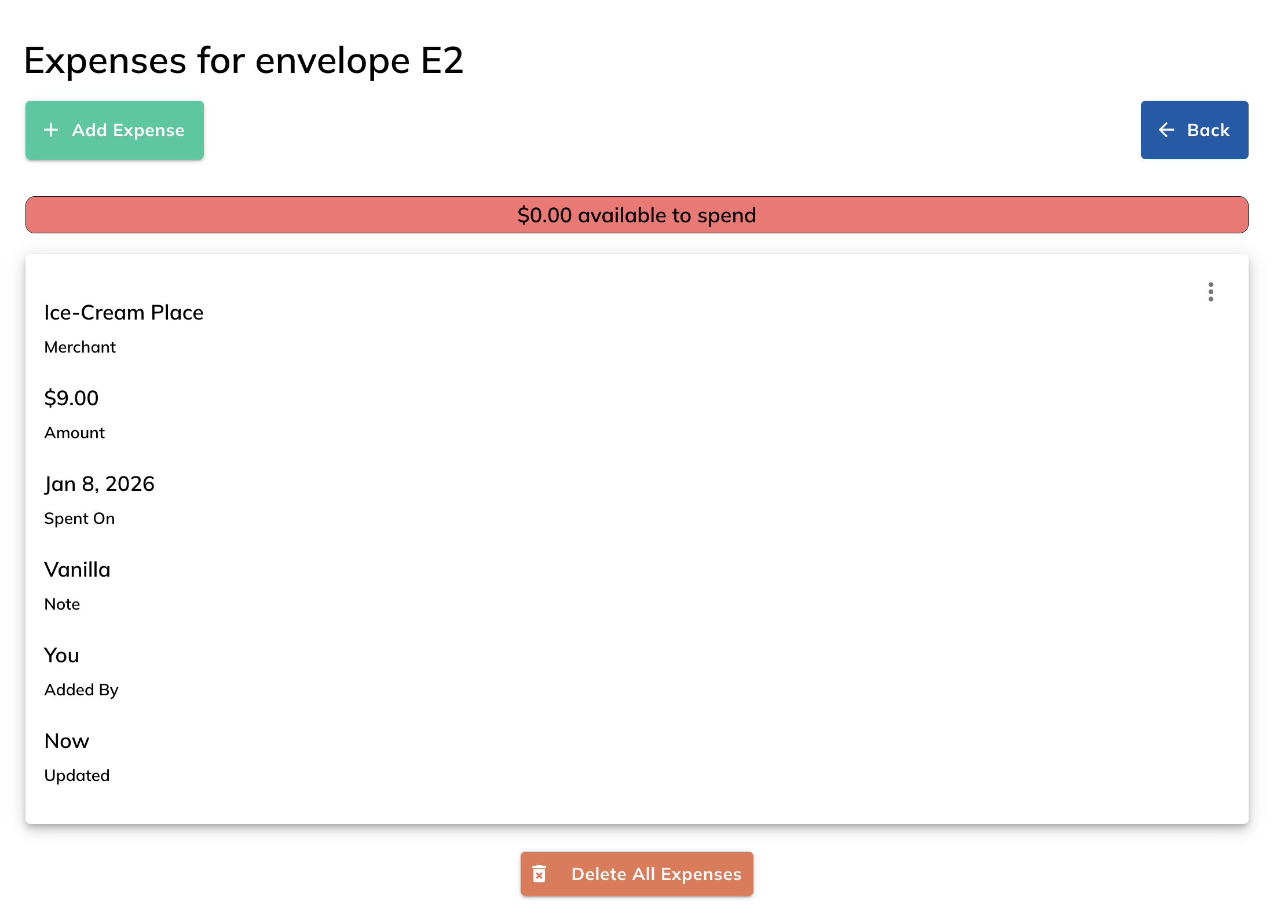The height and width of the screenshot is (924, 1288).
Task: Click the trash icon on Delete All Expenses
Action: coord(539,874)
